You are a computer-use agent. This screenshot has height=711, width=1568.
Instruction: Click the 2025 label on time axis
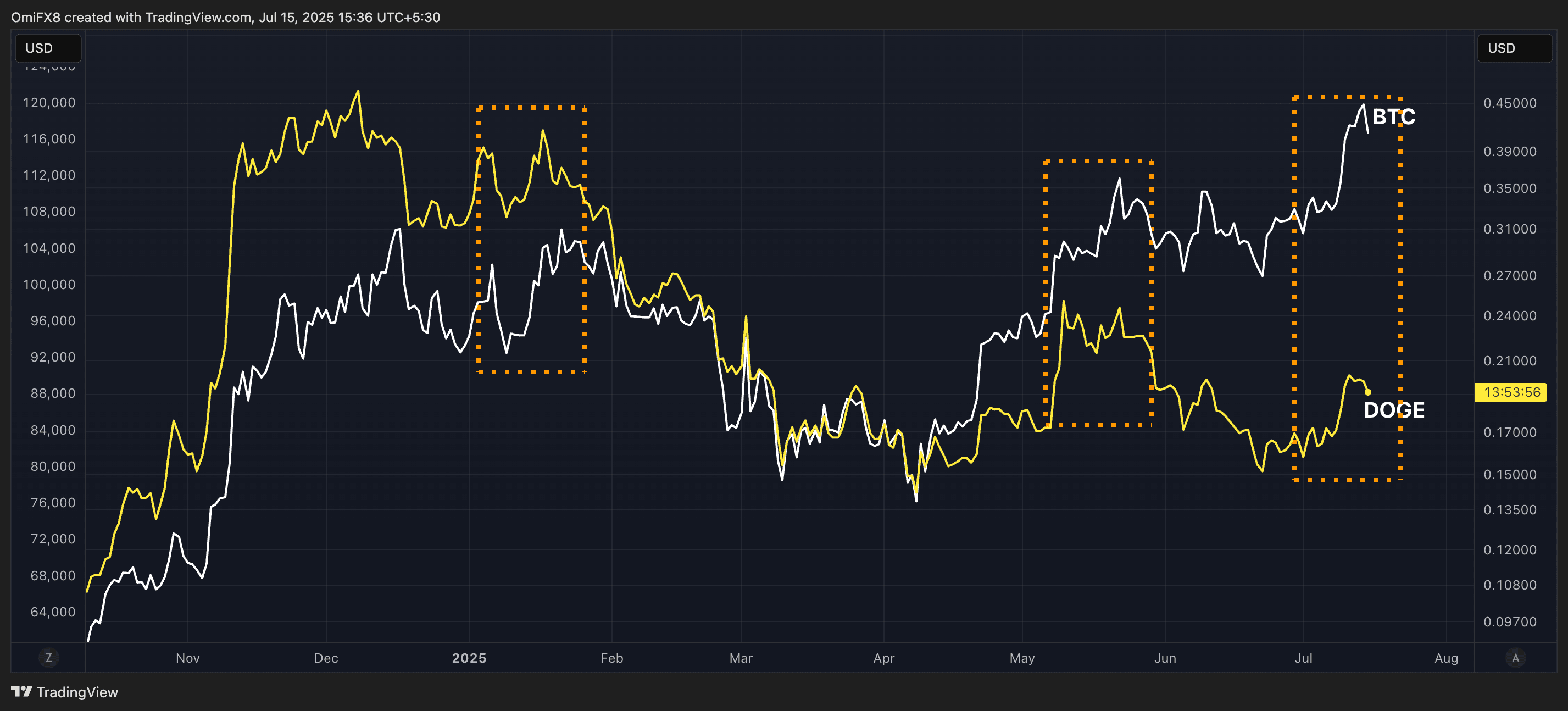click(x=469, y=658)
